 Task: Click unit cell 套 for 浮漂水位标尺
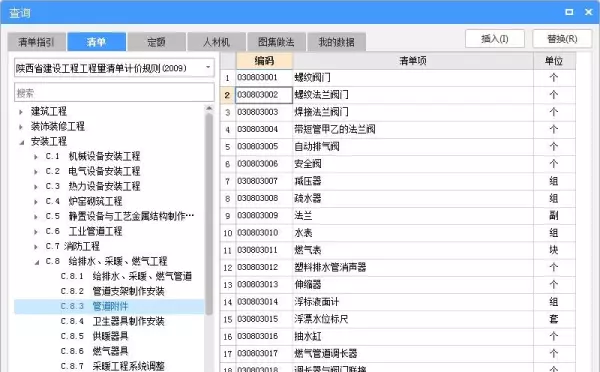[x=554, y=319]
